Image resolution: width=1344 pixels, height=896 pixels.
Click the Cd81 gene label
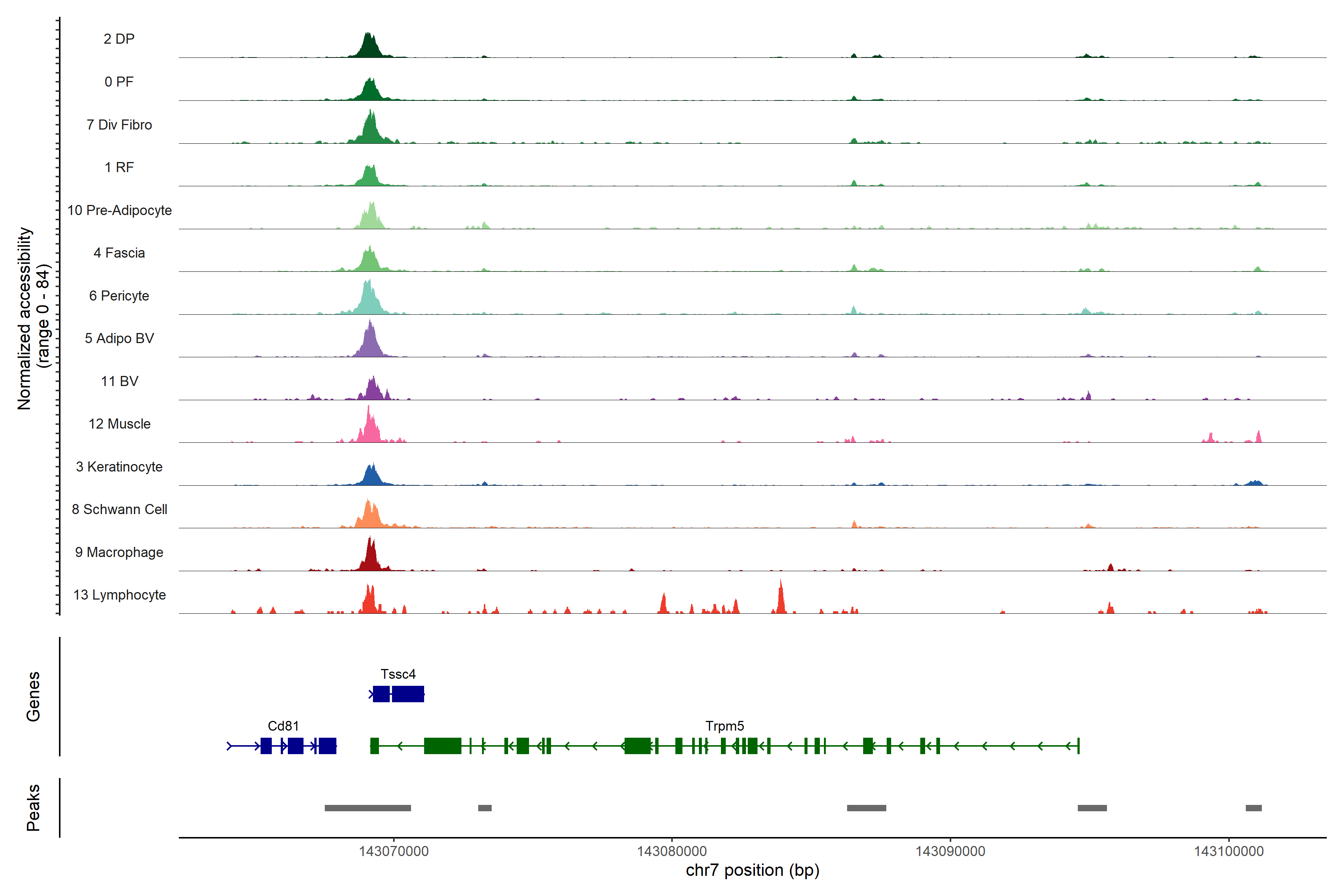pyautogui.click(x=283, y=726)
